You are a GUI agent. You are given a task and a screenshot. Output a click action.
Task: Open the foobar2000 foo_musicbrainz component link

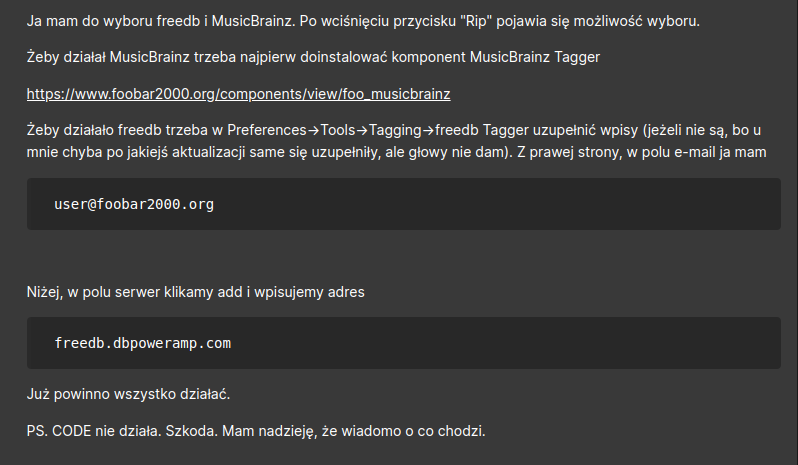[x=238, y=94]
